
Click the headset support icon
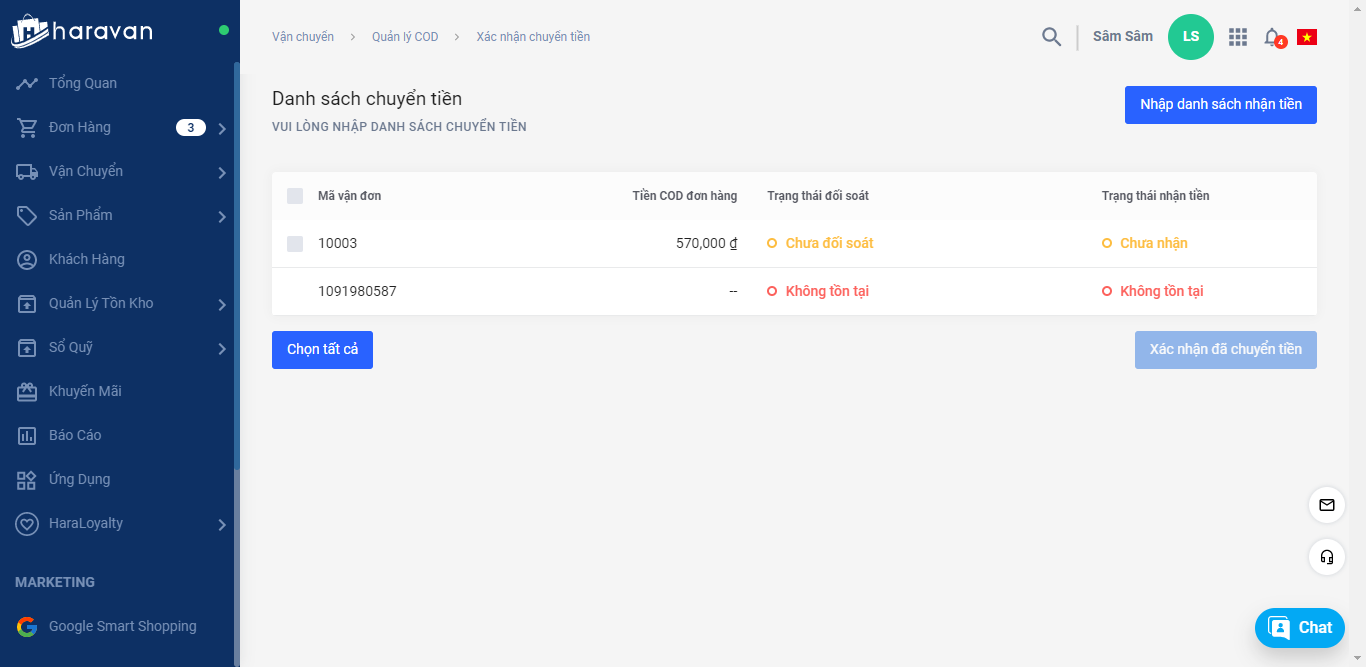coord(1327,557)
